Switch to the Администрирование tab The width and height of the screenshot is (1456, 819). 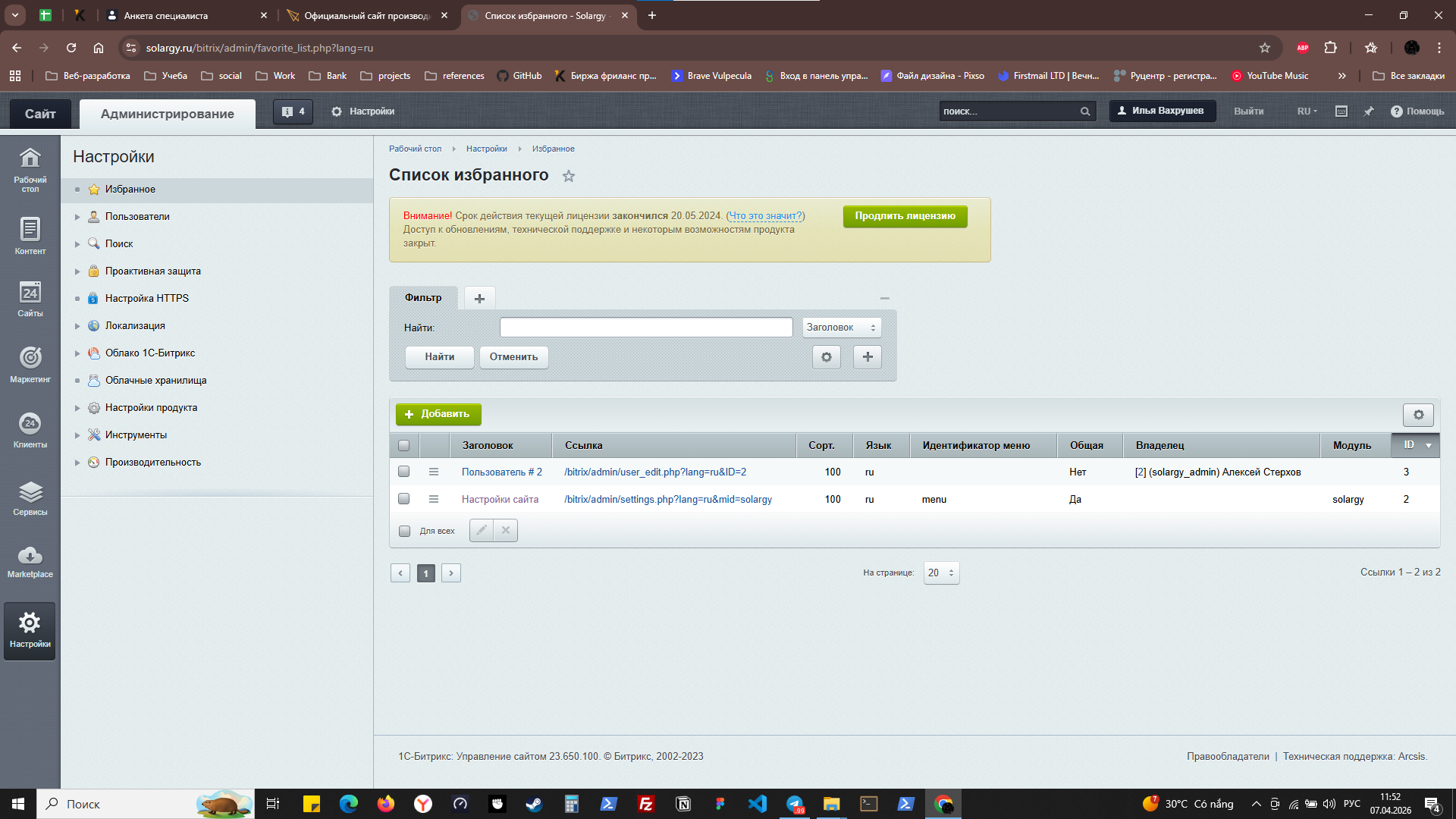coord(167,114)
